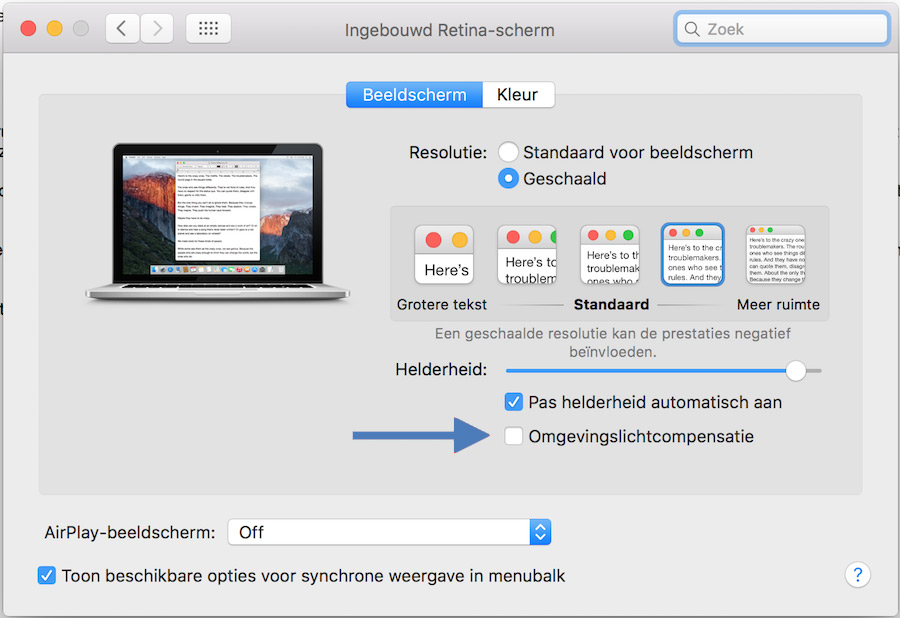The width and height of the screenshot is (900, 618).
Task: Click the magnifying glass in the search field
Action: point(692,29)
